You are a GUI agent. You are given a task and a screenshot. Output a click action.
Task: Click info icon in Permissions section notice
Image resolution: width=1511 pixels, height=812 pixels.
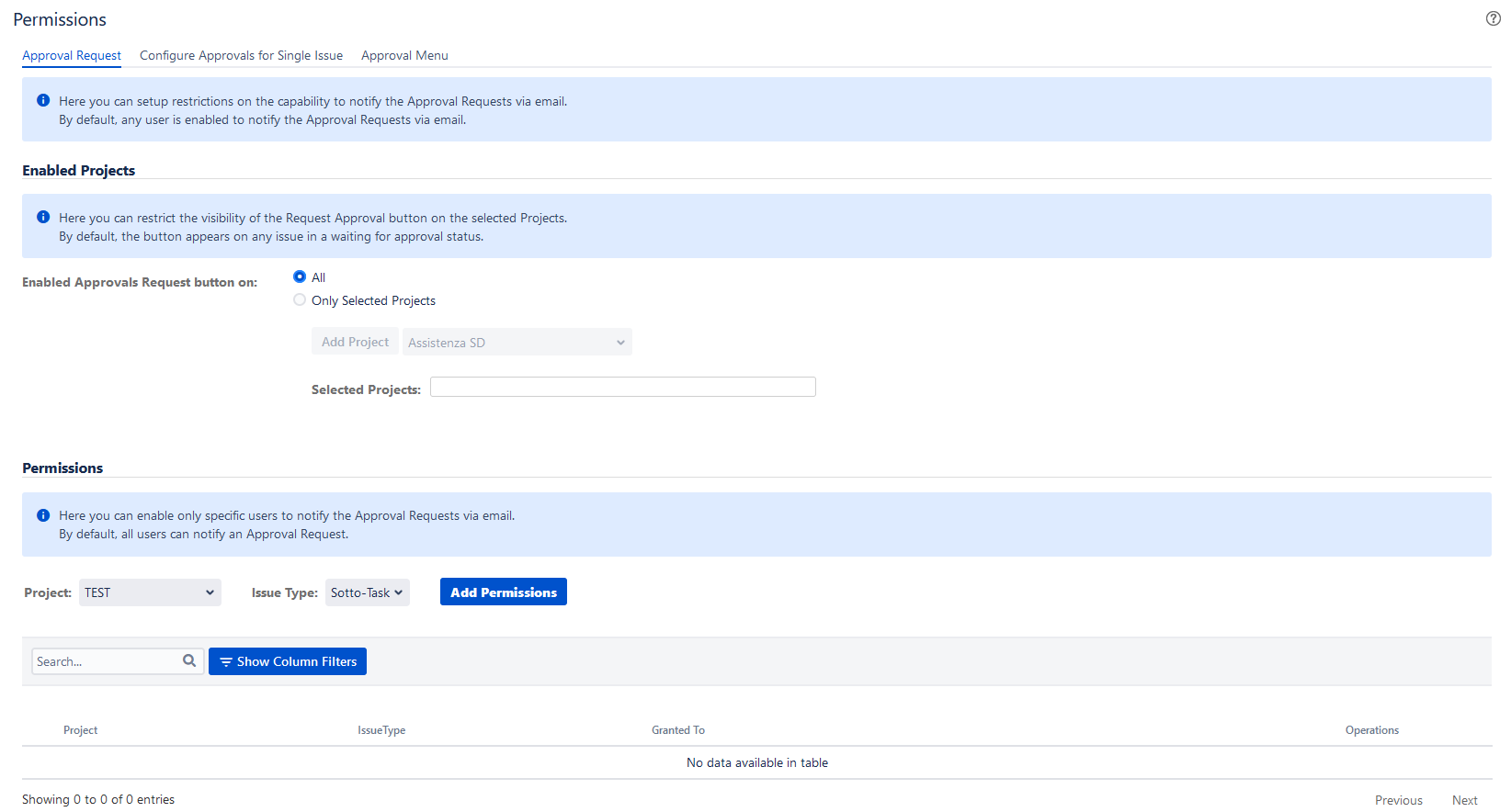click(43, 515)
